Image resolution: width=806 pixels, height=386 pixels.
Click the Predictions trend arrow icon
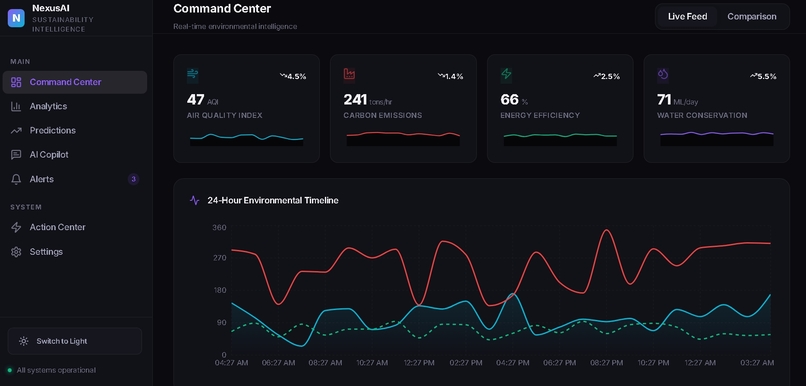tap(16, 131)
